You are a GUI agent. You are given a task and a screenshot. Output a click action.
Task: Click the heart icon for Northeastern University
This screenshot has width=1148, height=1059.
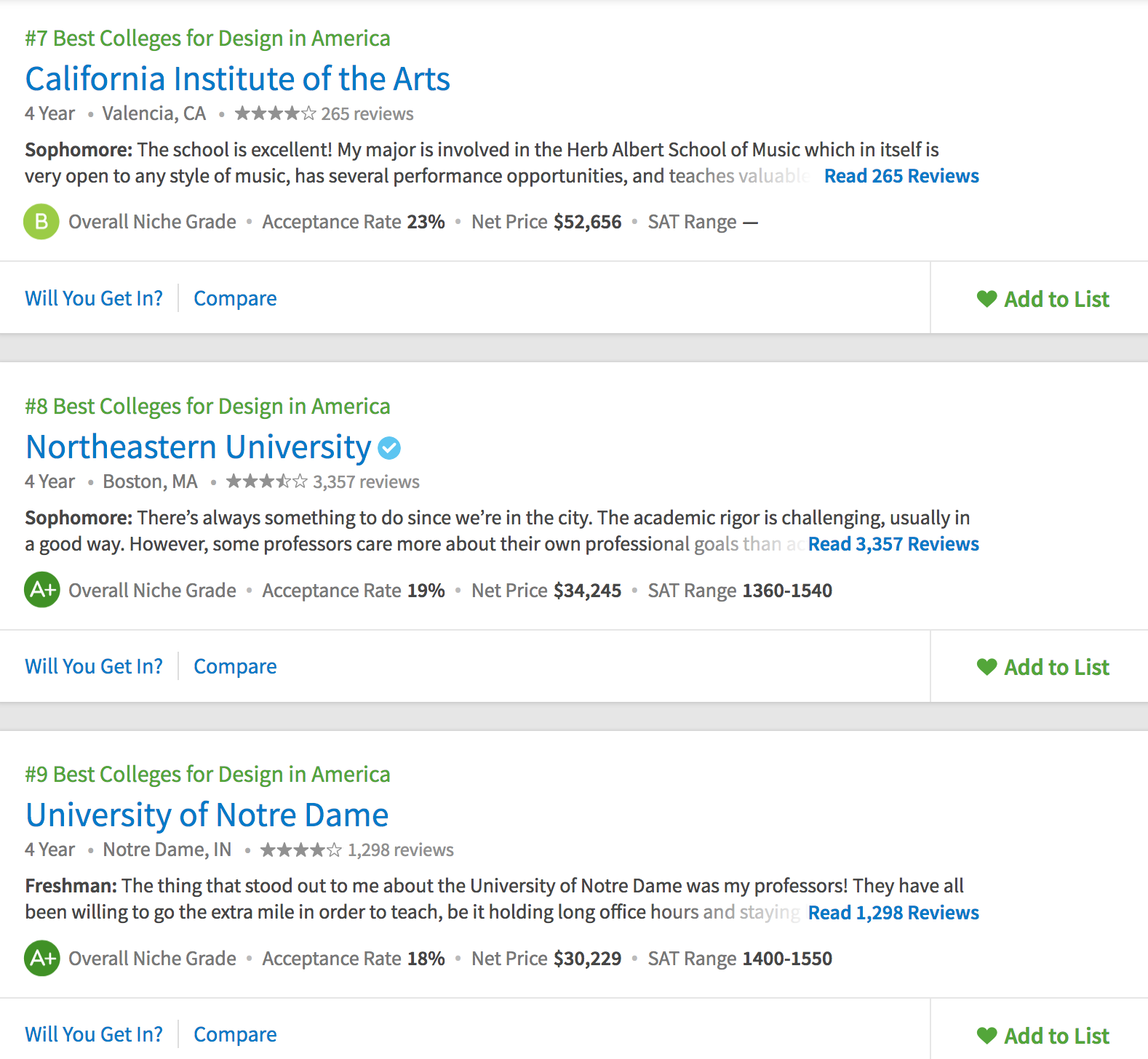click(986, 667)
